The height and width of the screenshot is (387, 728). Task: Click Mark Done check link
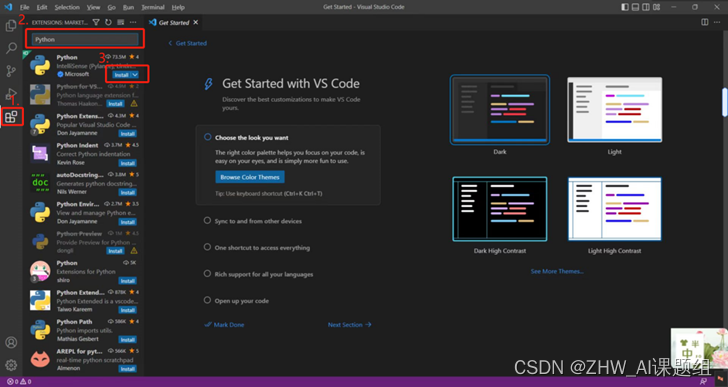224,325
